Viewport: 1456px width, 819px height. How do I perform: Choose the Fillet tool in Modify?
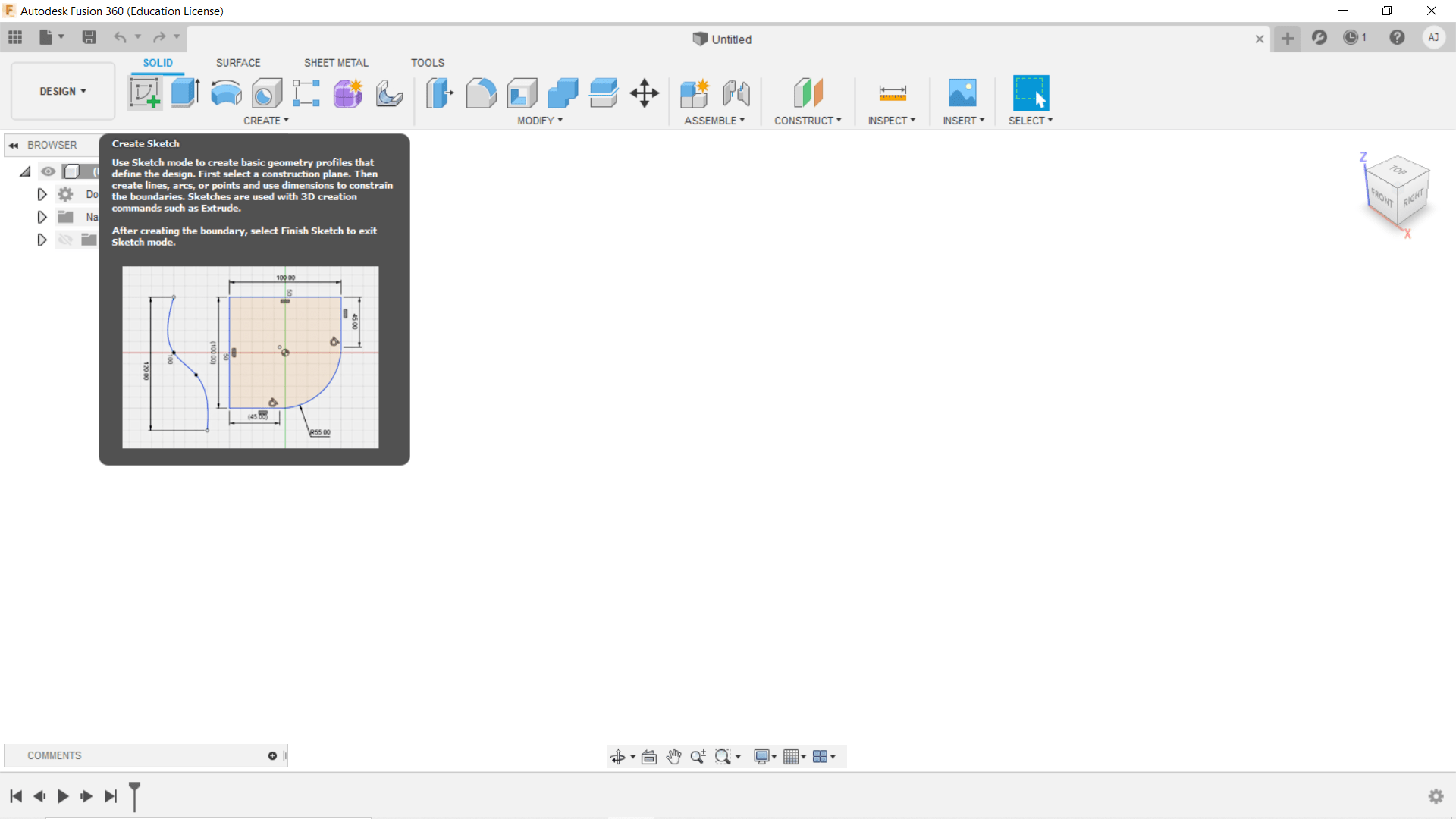click(x=481, y=93)
